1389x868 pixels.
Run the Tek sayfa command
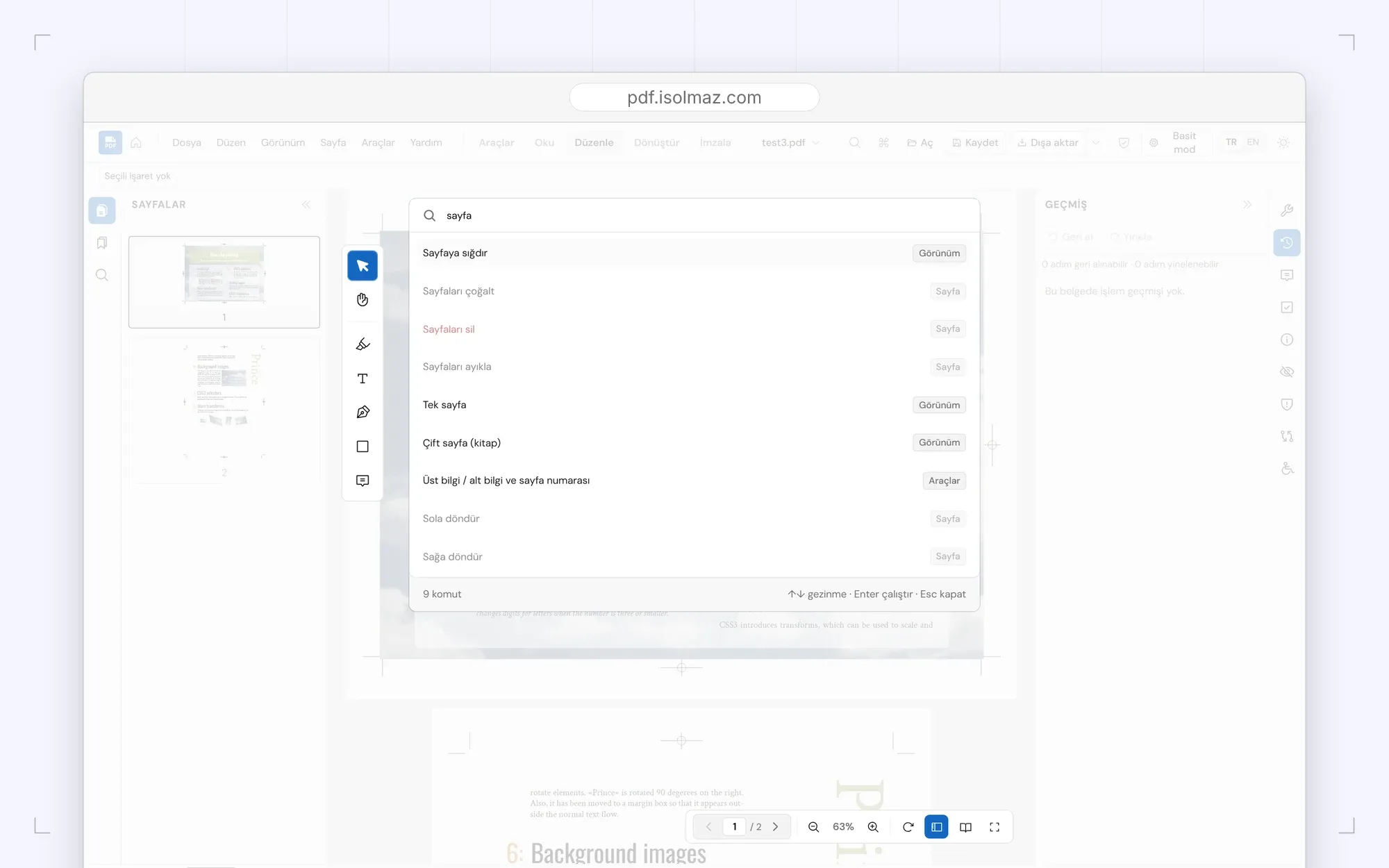pos(694,405)
